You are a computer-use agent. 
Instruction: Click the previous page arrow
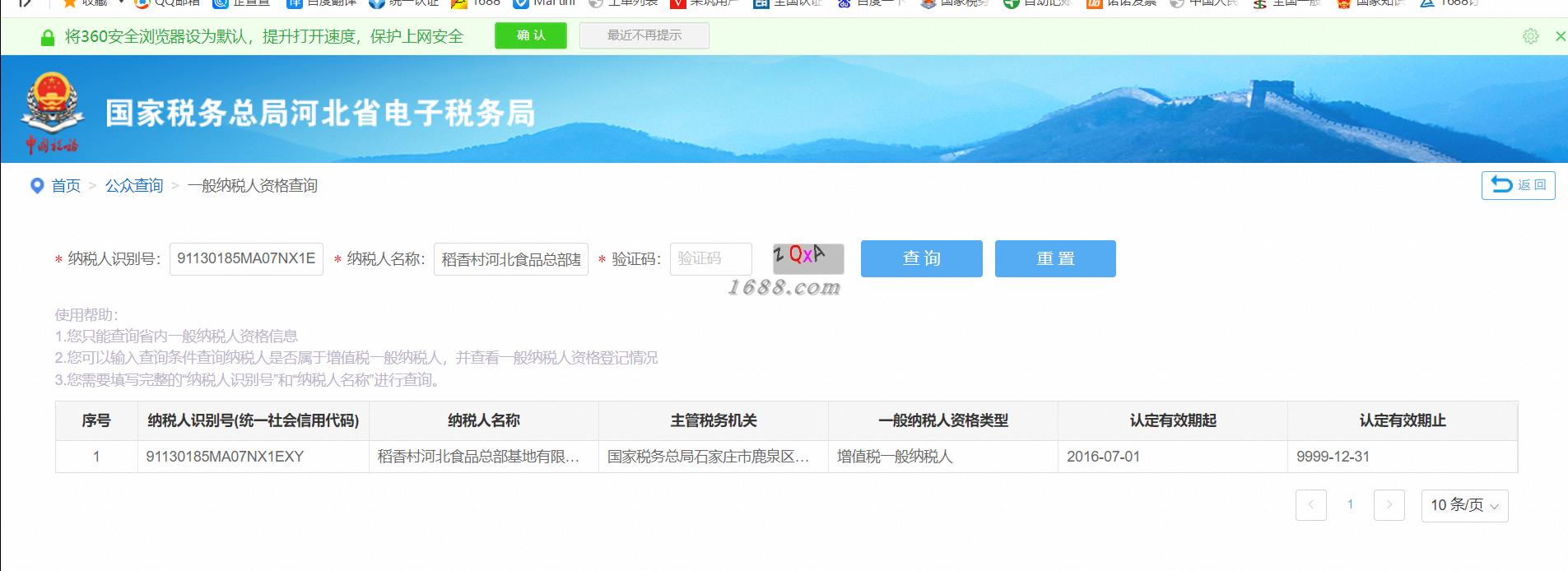coord(1310,505)
